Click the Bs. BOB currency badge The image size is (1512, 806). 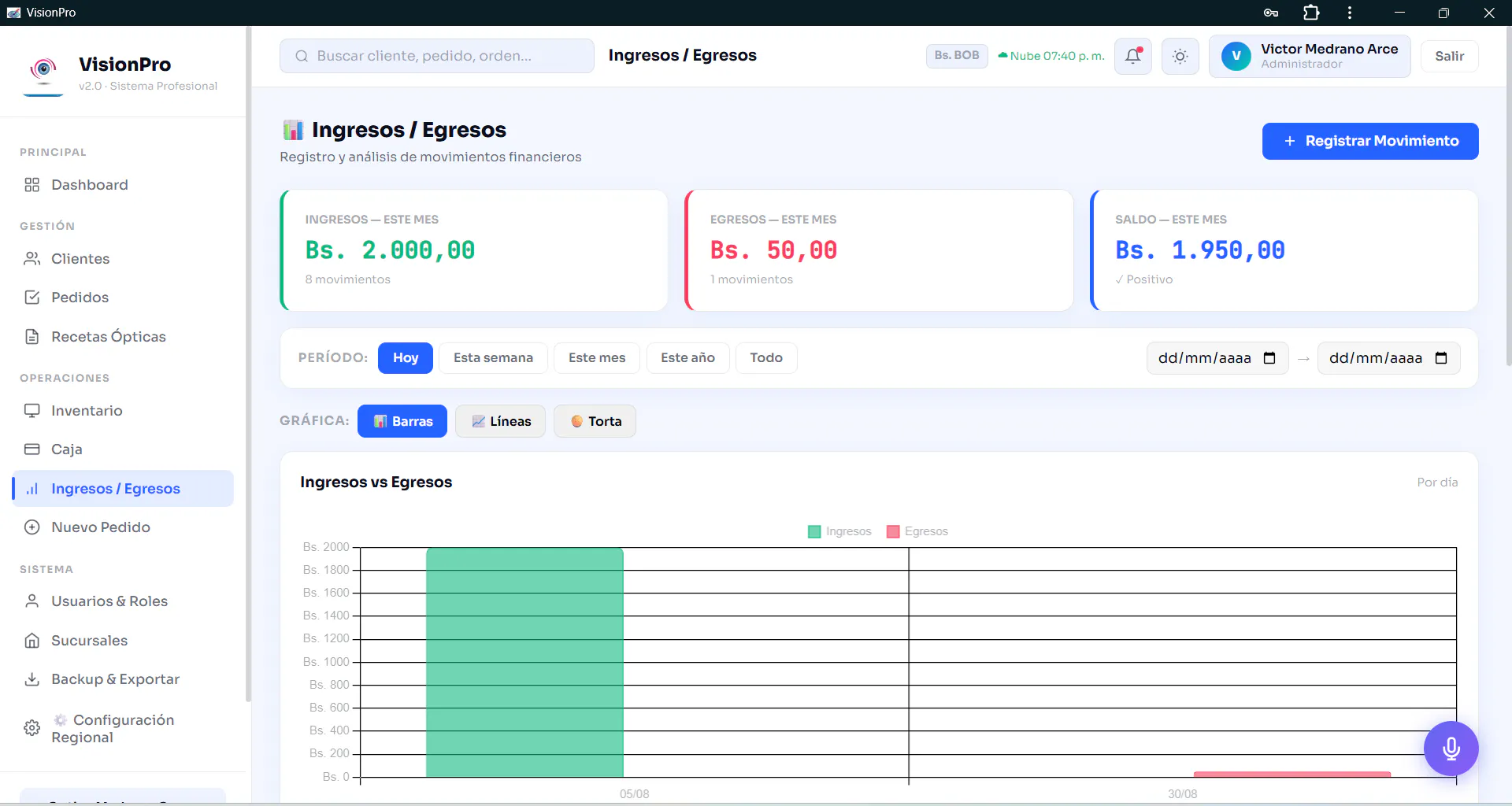[x=957, y=56]
